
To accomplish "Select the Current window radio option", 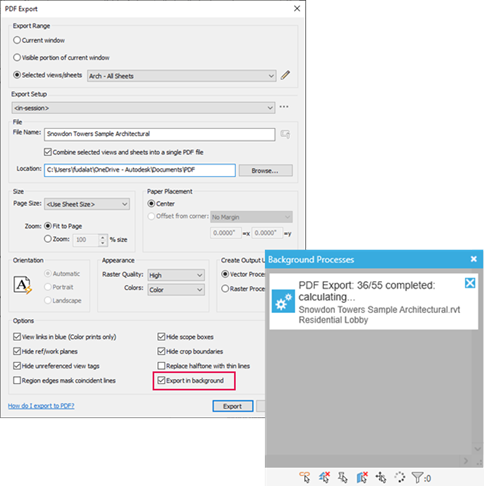I will [x=17, y=40].
